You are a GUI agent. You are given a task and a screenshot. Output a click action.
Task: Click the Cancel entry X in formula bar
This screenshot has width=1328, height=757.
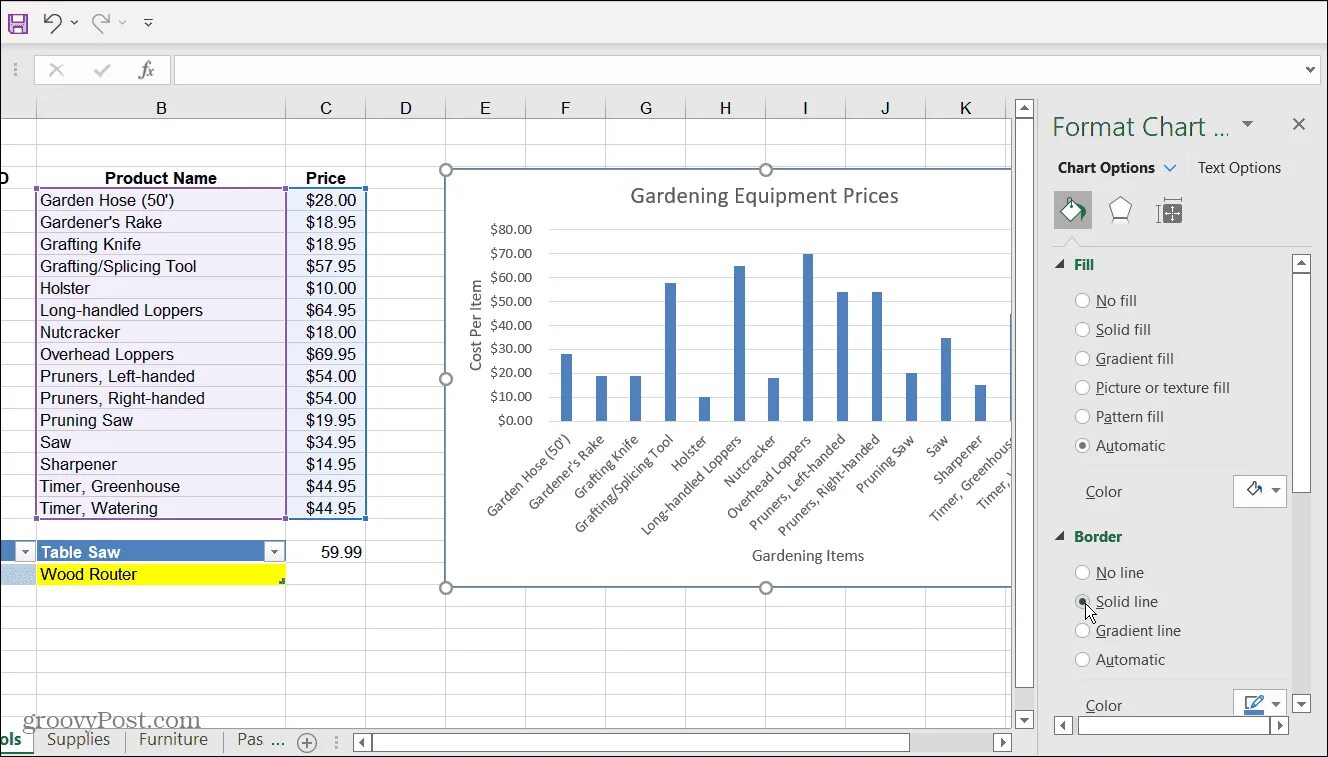pyautogui.click(x=56, y=70)
